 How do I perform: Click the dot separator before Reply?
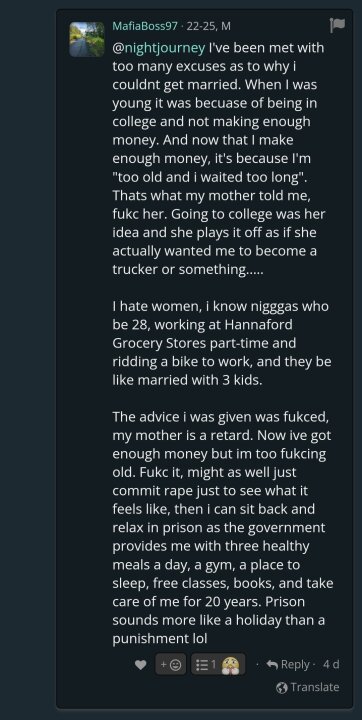[x=258, y=664]
